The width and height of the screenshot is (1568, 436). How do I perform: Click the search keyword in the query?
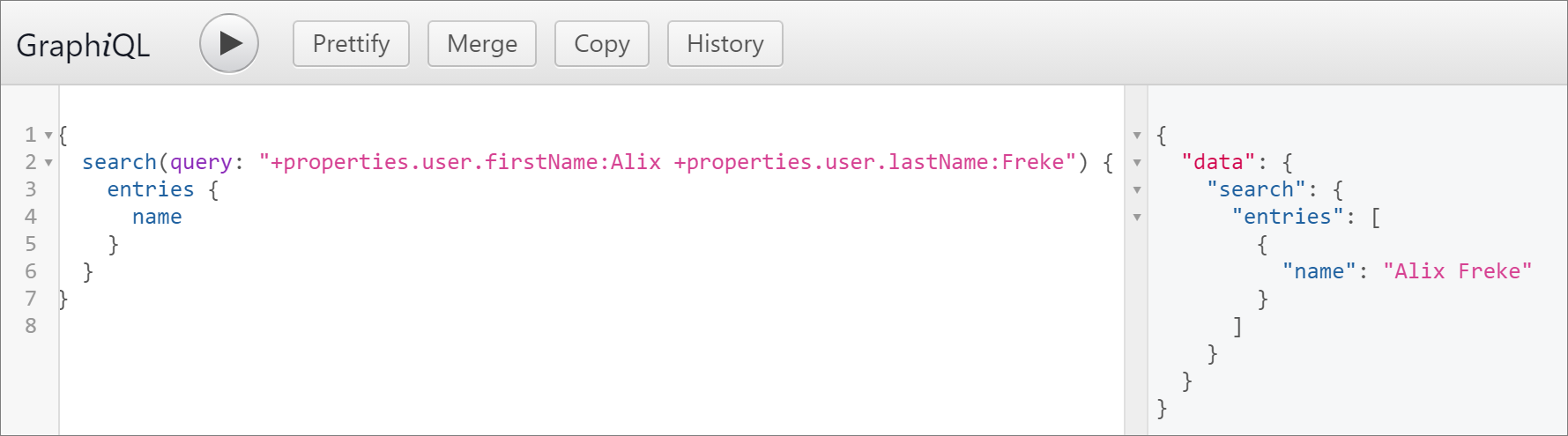tap(119, 162)
